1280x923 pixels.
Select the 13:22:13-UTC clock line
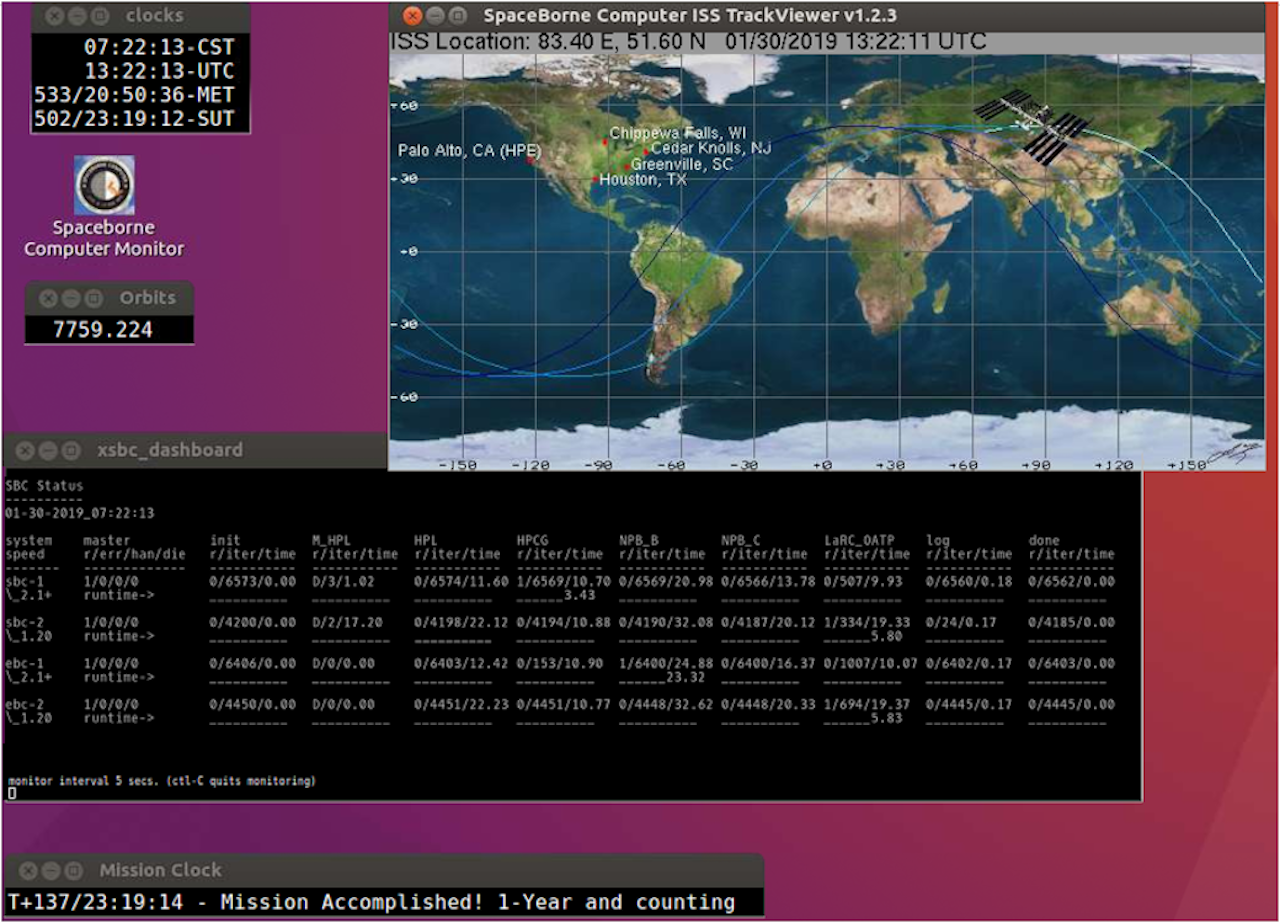pyautogui.click(x=159, y=71)
